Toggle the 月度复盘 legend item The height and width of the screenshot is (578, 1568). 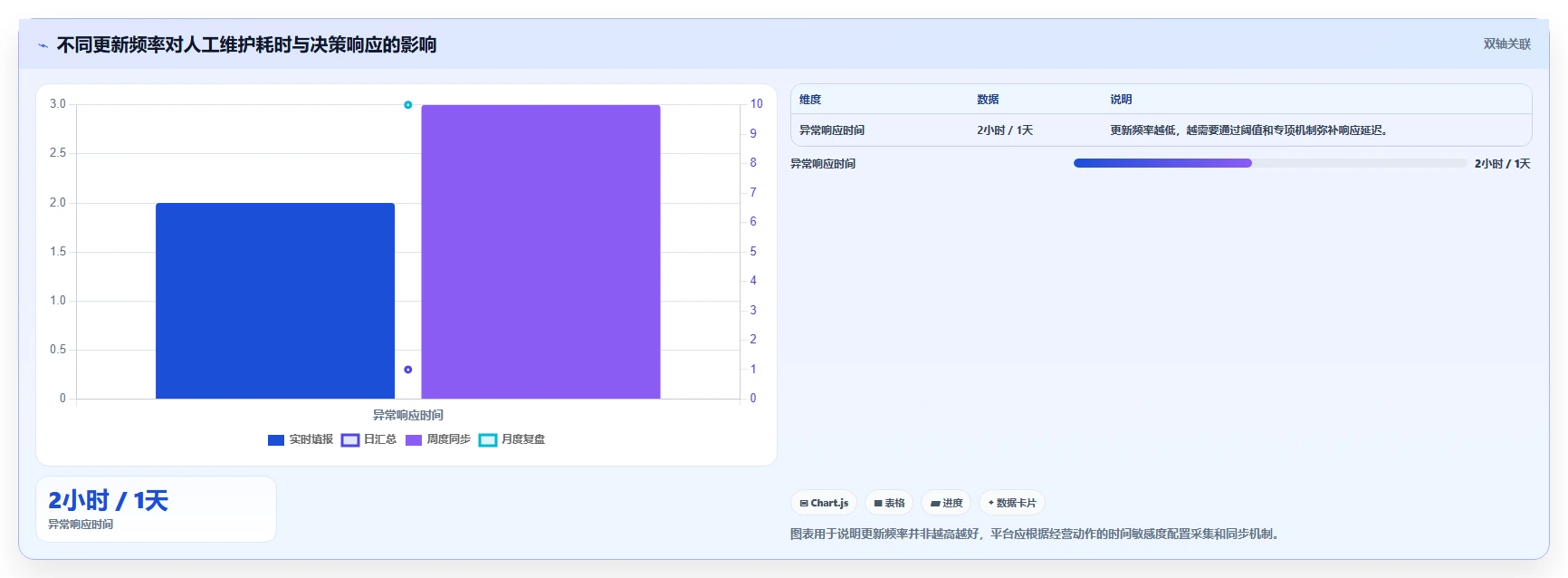tap(512, 439)
